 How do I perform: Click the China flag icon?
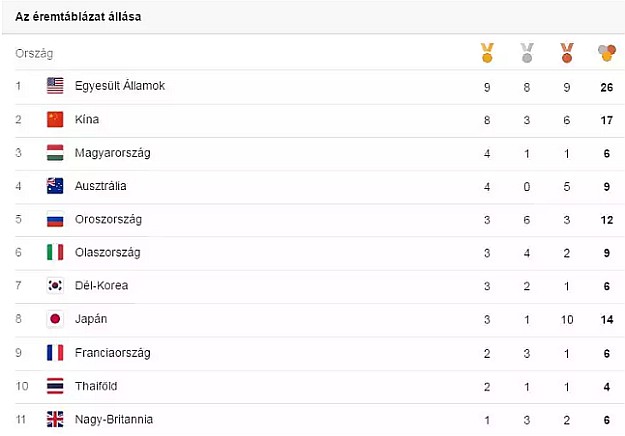click(55, 119)
